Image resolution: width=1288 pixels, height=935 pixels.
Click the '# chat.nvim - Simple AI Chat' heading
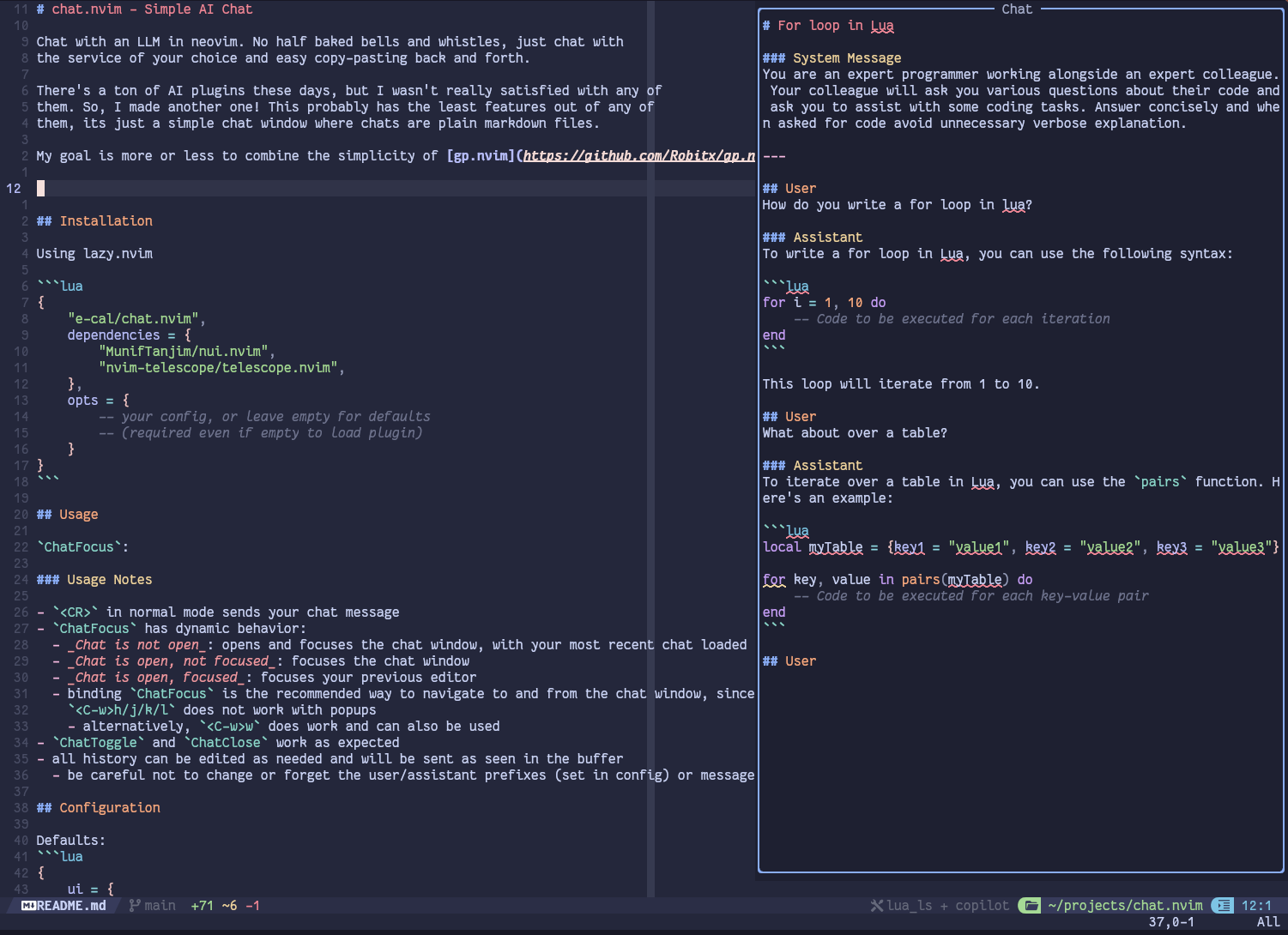pyautogui.click(x=144, y=9)
